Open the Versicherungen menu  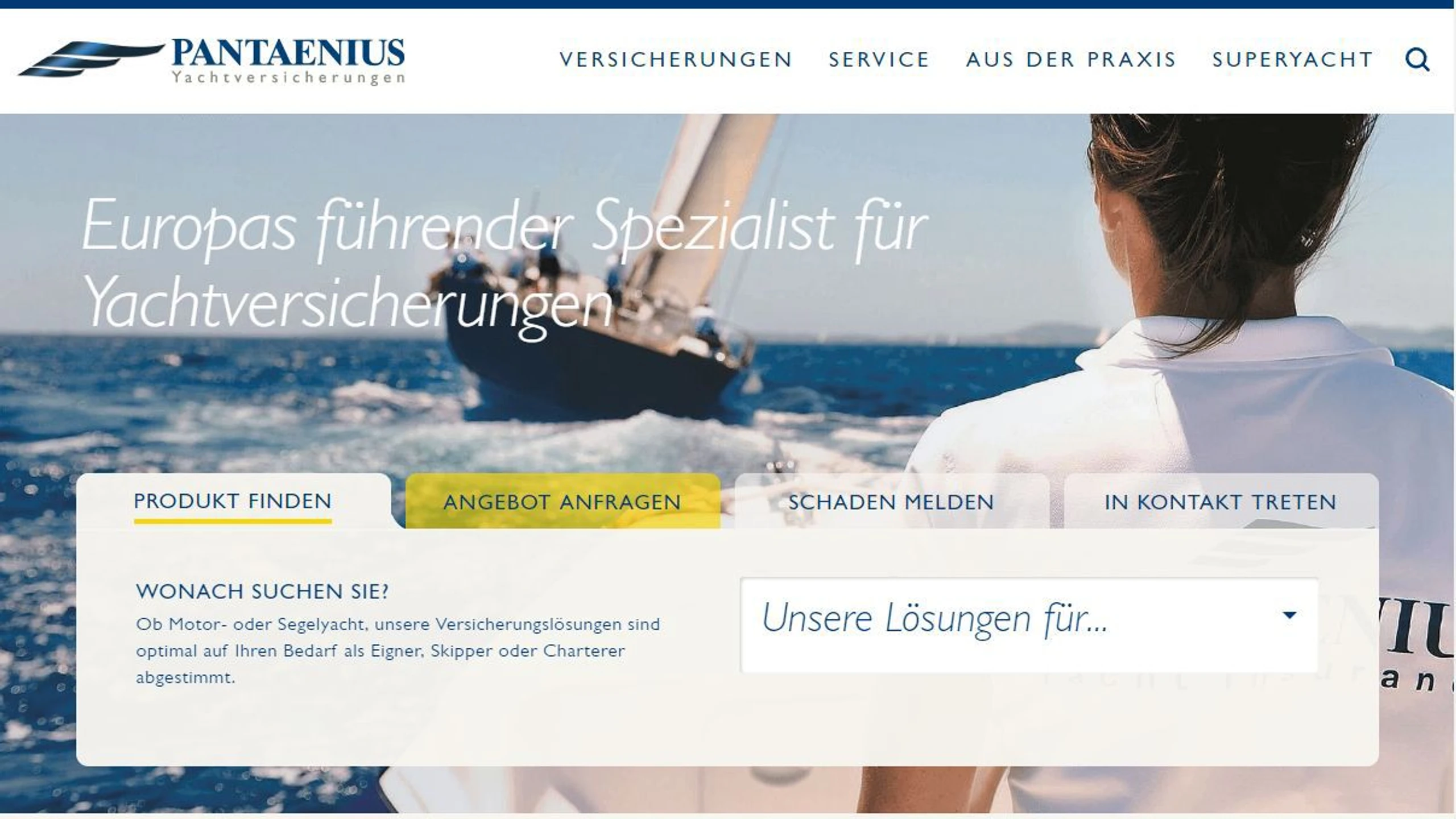point(676,60)
